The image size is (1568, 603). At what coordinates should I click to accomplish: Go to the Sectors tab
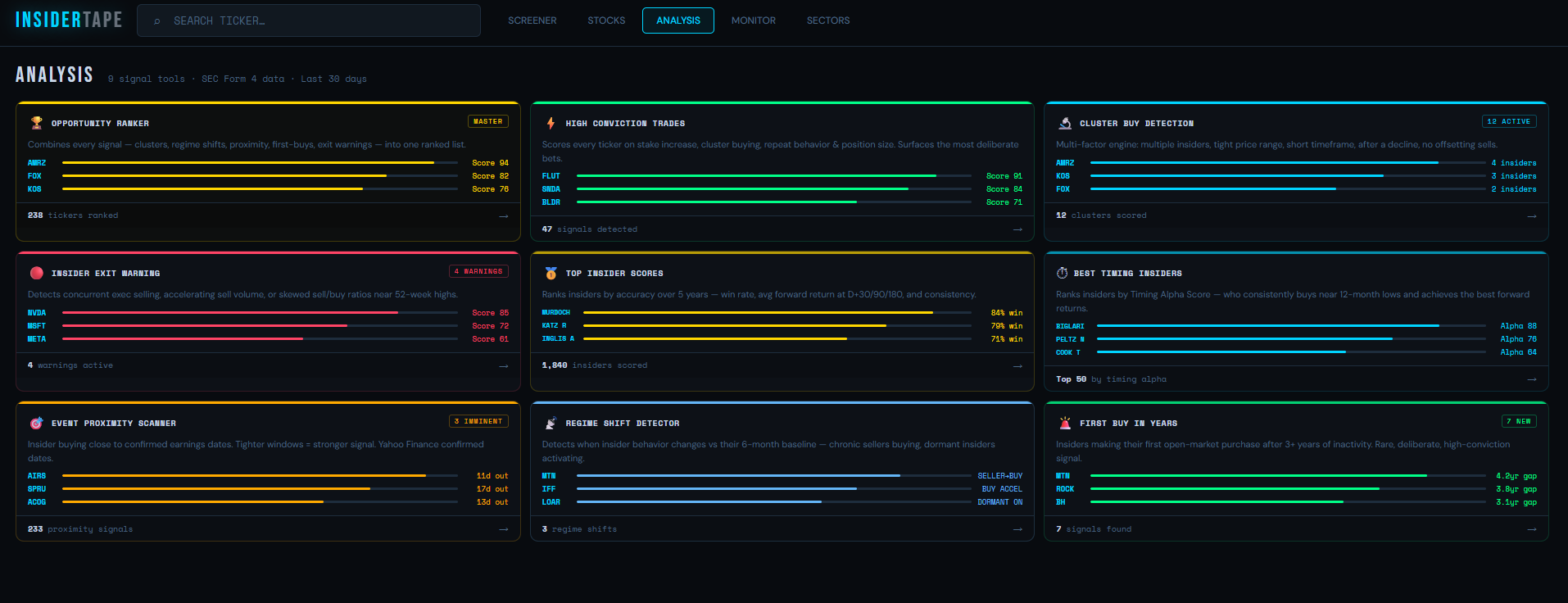pos(827,20)
